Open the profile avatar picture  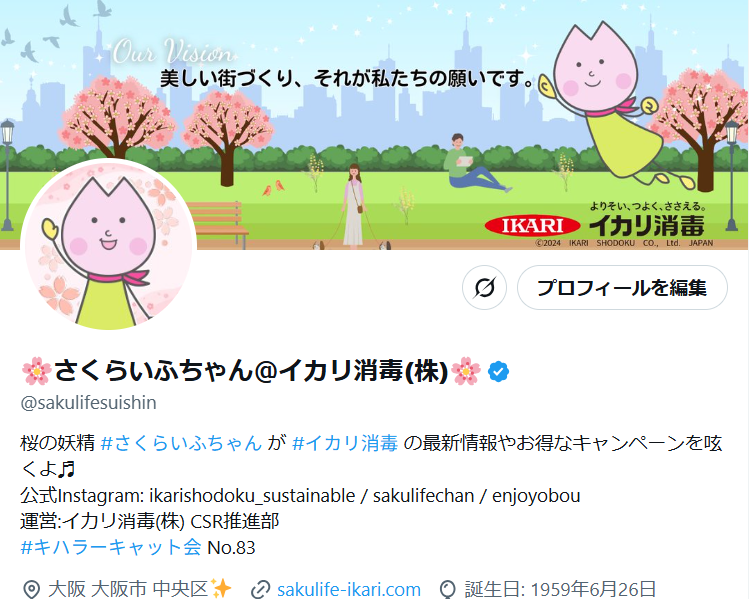(109, 244)
